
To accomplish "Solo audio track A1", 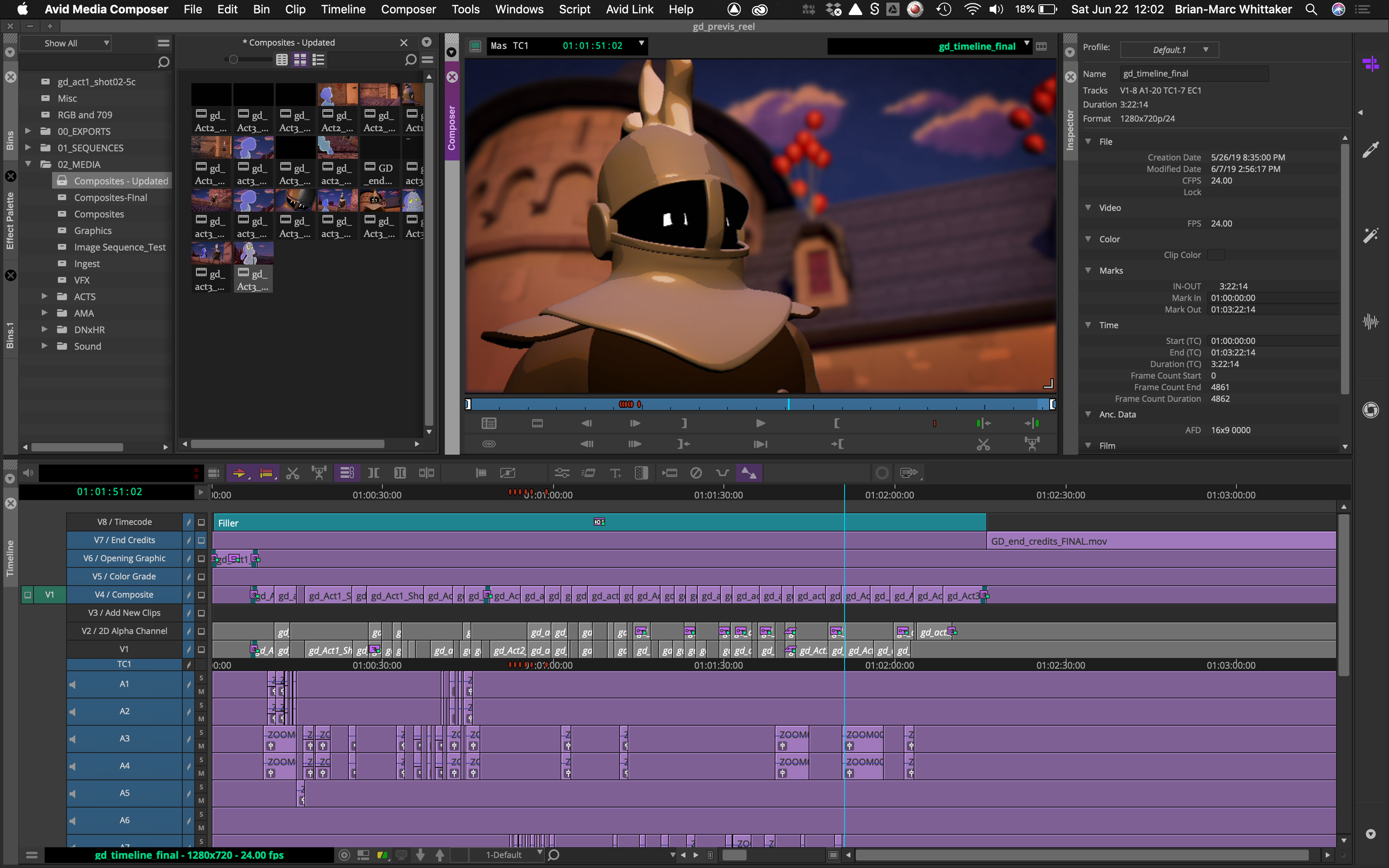I will pos(201,678).
